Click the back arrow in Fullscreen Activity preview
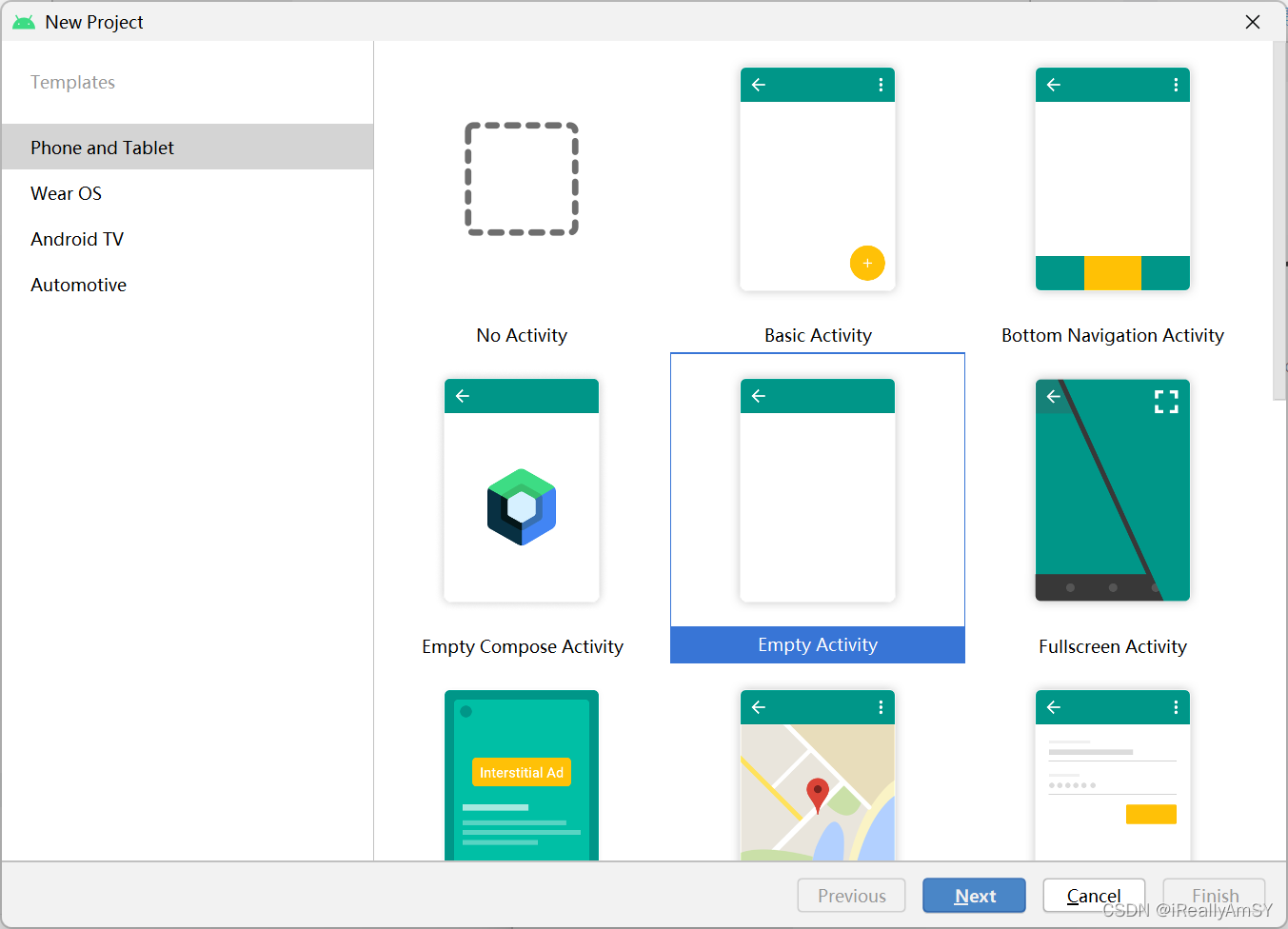 click(1054, 396)
